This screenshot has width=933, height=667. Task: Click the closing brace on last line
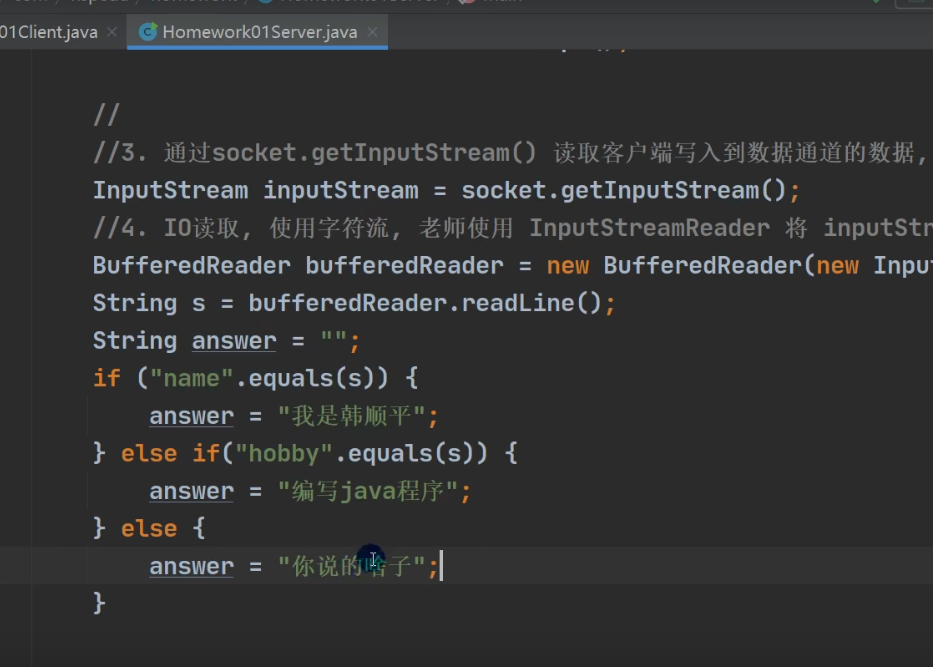coord(99,603)
